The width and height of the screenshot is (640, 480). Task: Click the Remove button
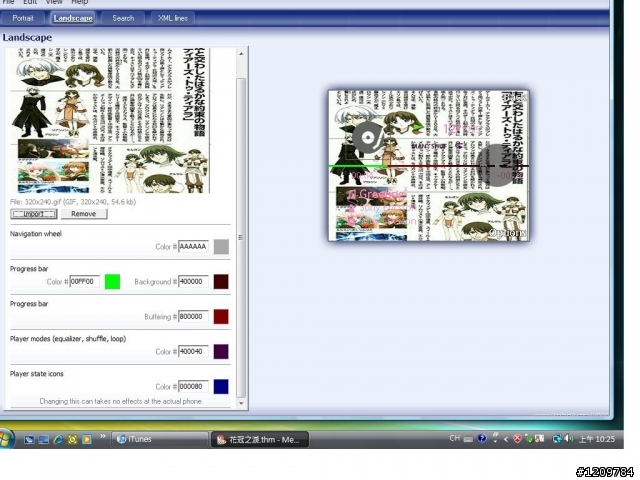[84, 214]
